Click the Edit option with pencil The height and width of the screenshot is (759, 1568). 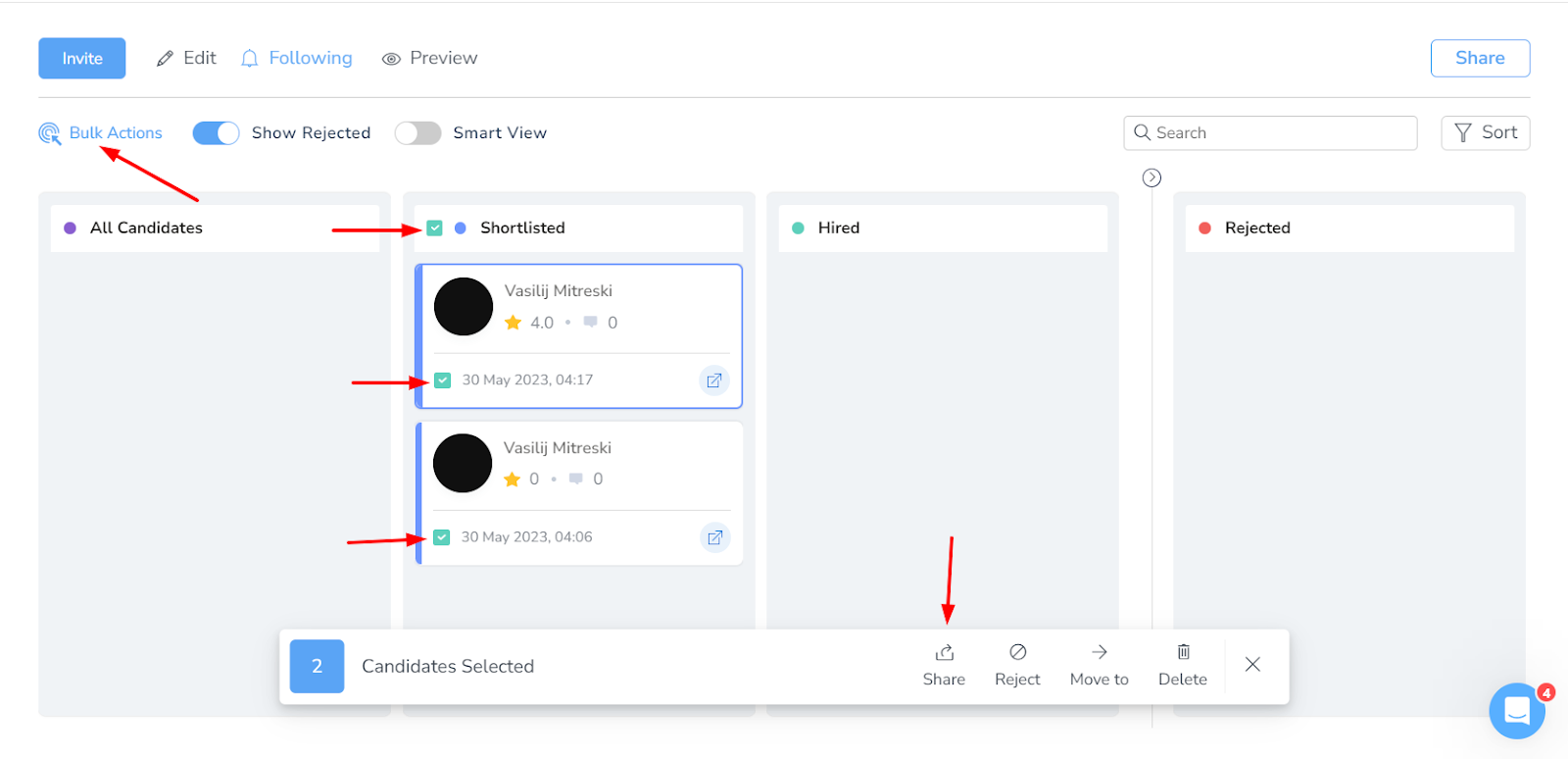point(186,59)
